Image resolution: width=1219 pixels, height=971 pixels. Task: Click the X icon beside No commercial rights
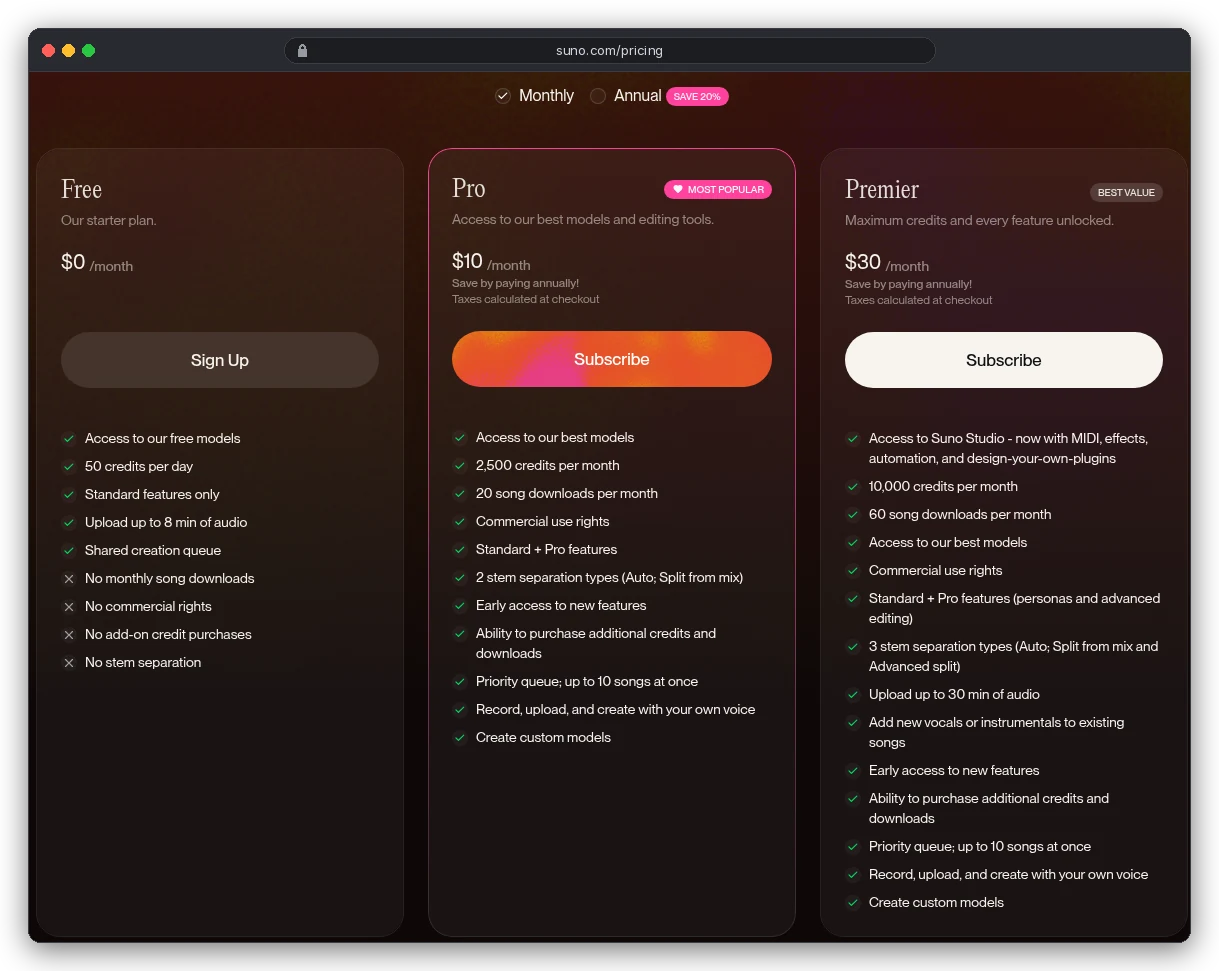(69, 607)
